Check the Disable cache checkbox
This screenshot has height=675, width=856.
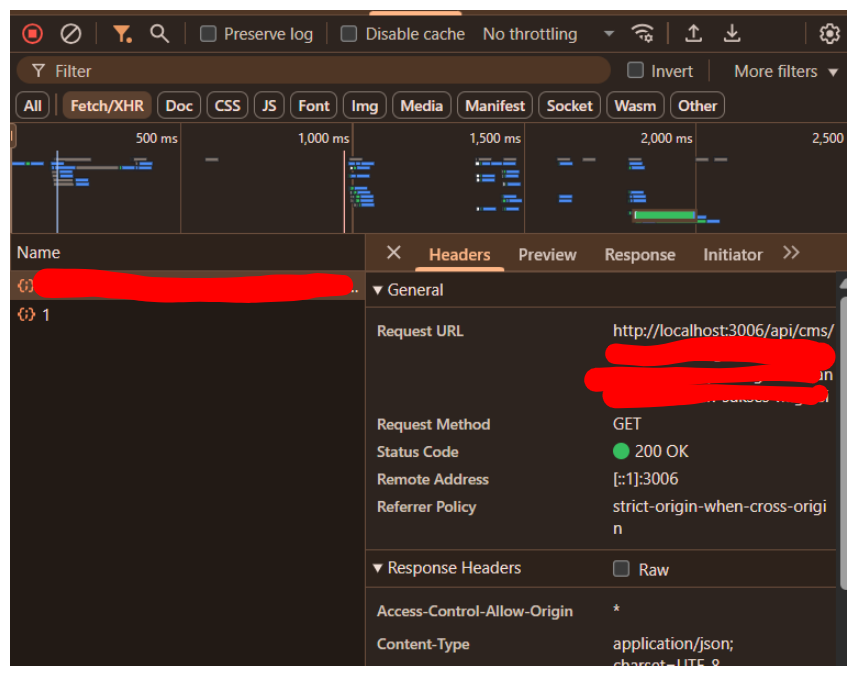349,34
